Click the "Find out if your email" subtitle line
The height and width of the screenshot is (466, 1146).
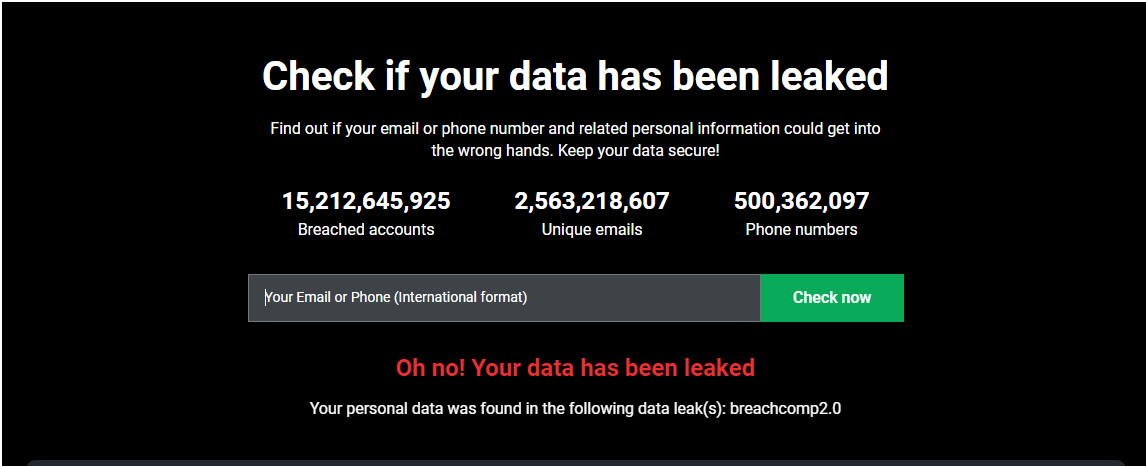point(575,129)
